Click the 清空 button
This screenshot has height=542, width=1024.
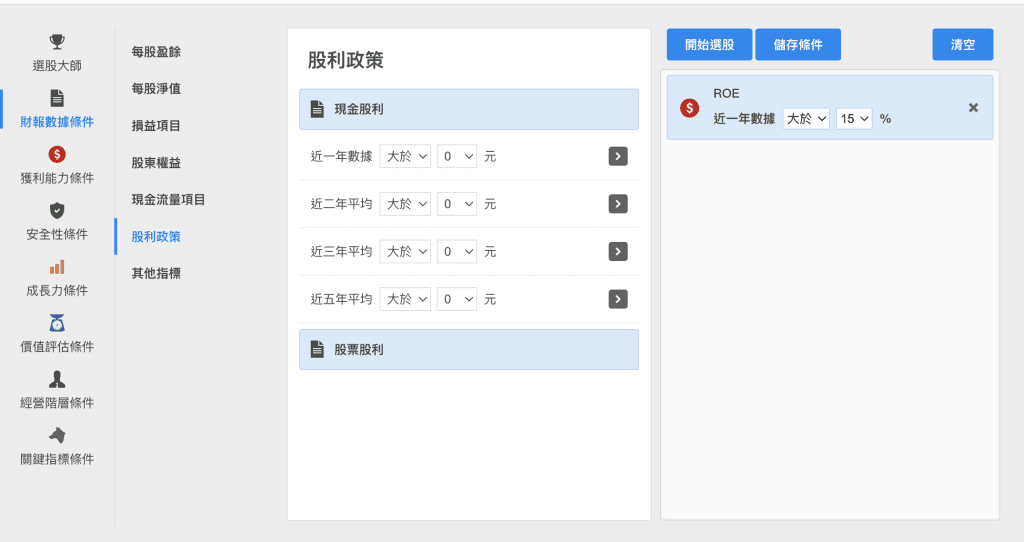pyautogui.click(x=963, y=44)
